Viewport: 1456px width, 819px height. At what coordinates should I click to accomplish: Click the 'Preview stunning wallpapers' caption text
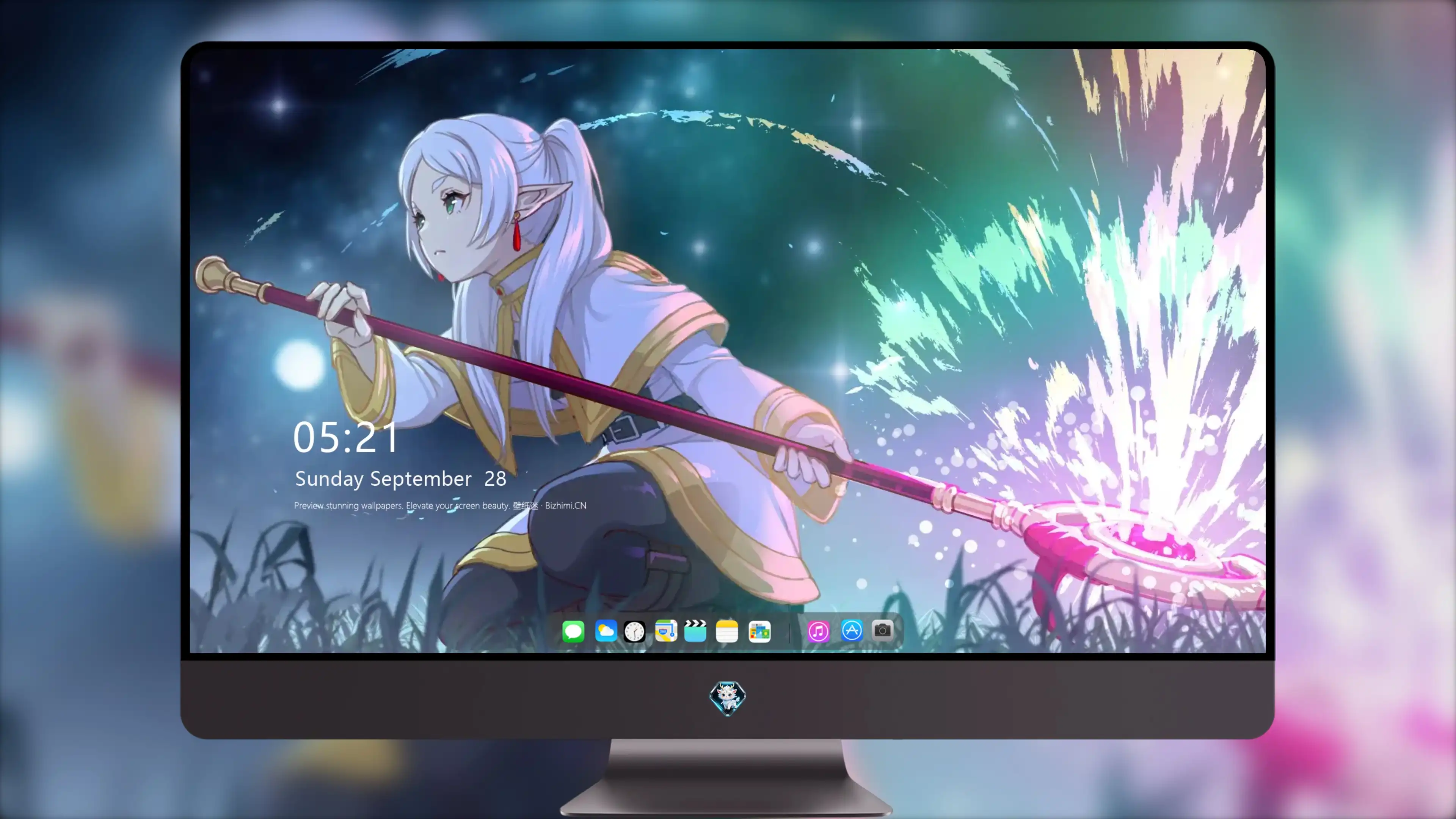440,506
